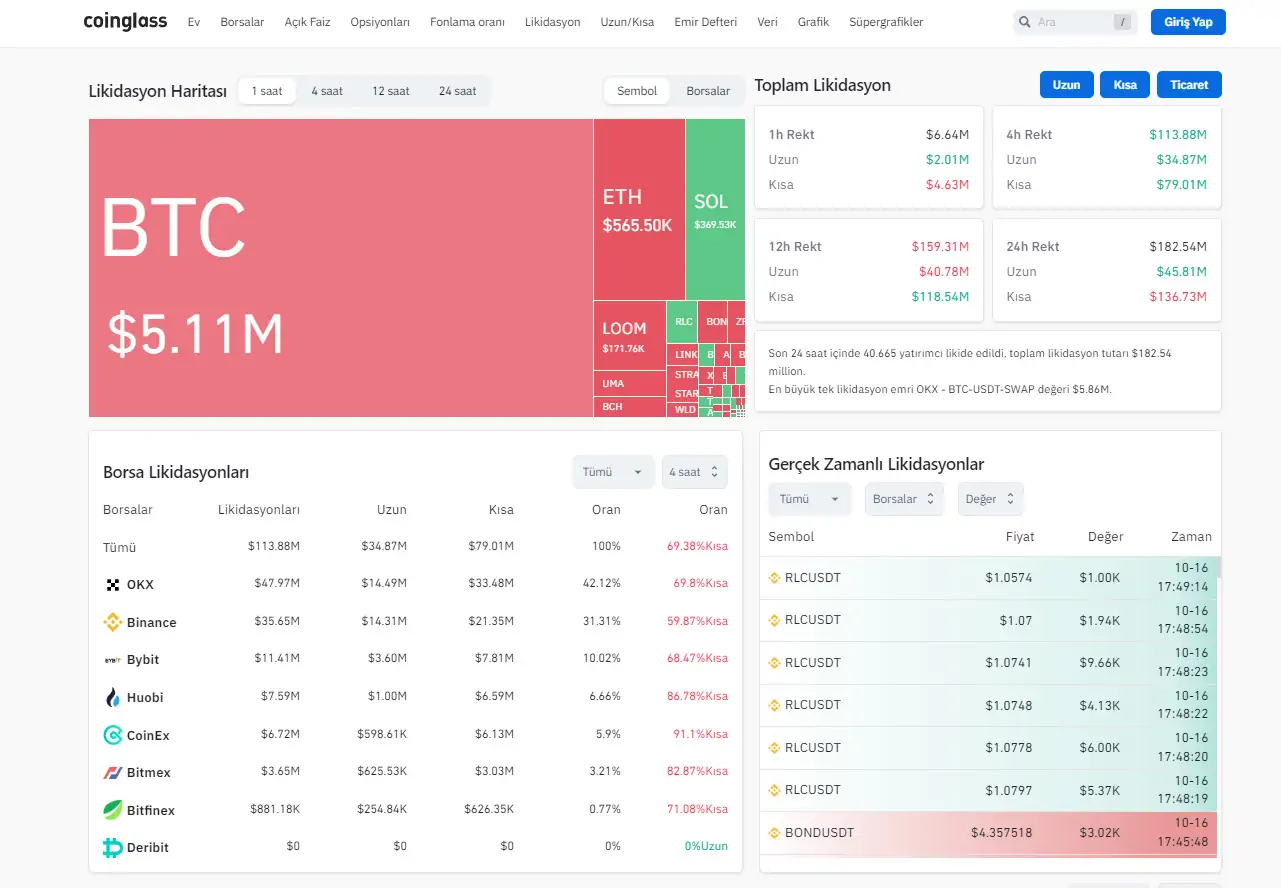Open the Opsiyonları menu
Image resolution: width=1281 pixels, height=888 pixels.
tap(380, 22)
